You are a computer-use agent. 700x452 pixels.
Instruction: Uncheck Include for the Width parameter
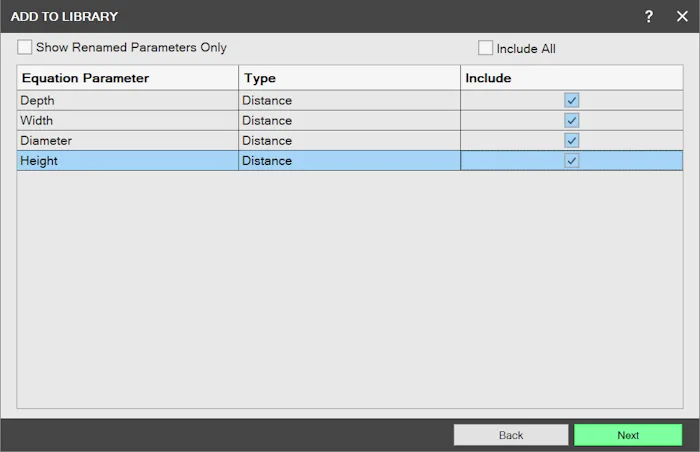(x=571, y=121)
